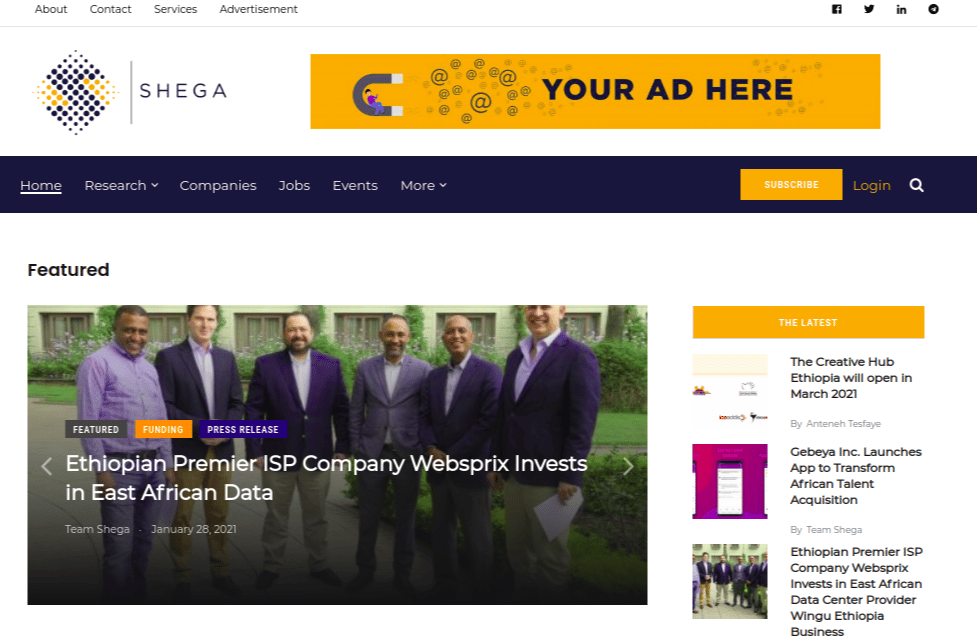Image resolution: width=977 pixels, height=640 pixels.
Task: Open the Companies nav item
Action: click(218, 185)
